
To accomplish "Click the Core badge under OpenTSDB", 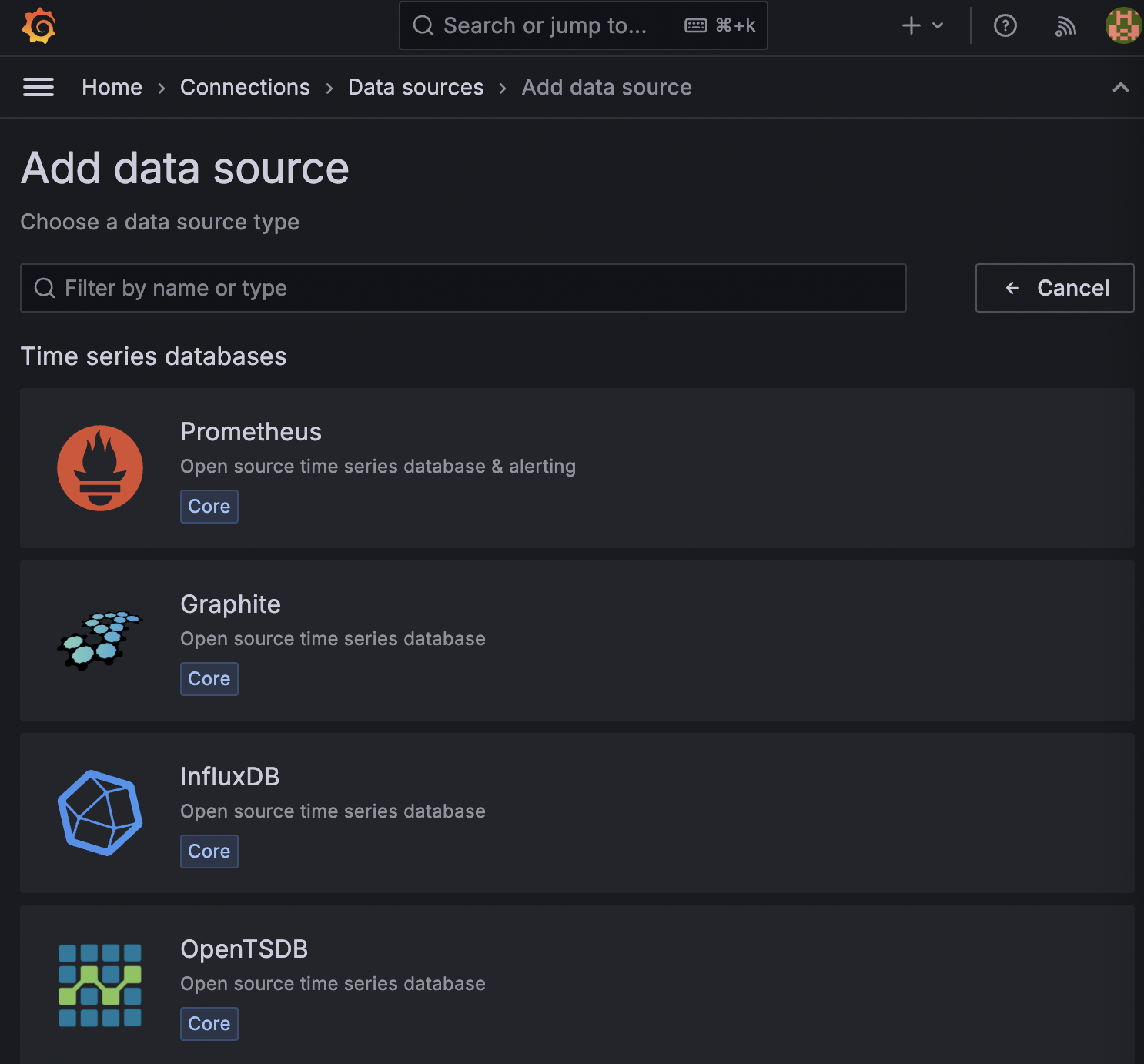I will pos(209,1024).
